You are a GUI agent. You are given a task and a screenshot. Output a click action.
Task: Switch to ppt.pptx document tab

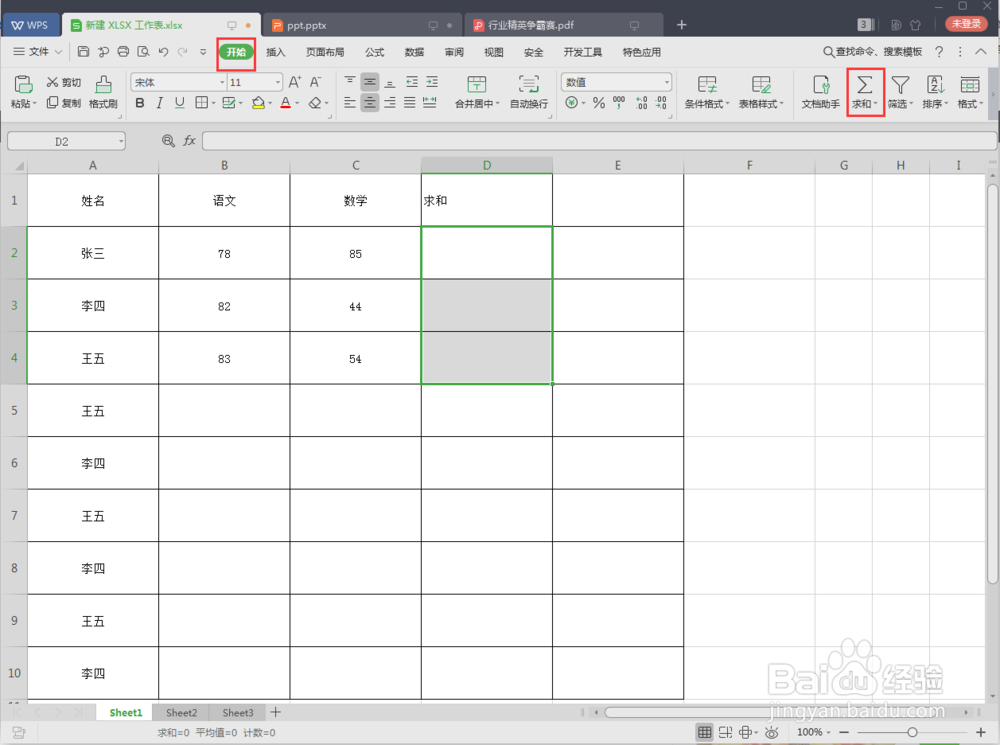pos(362,25)
